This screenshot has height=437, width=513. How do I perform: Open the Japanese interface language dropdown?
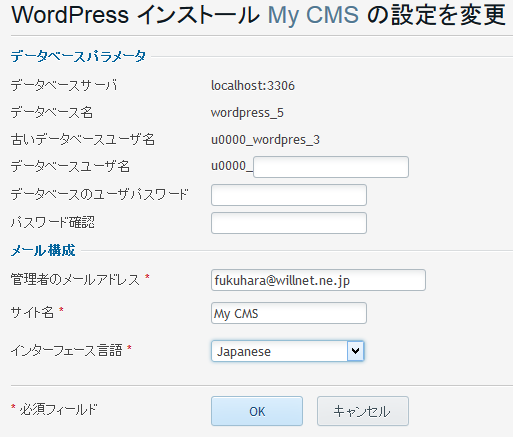(288, 351)
